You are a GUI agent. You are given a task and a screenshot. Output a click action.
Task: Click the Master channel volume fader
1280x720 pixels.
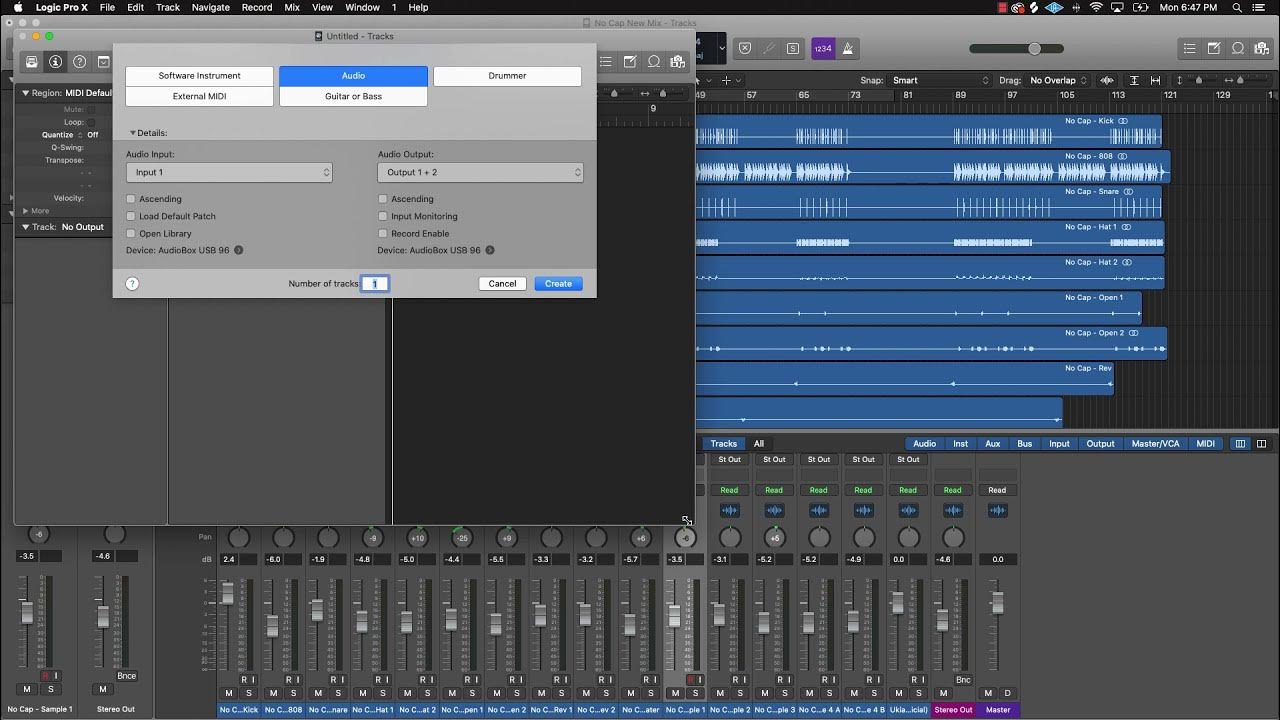click(x=997, y=603)
